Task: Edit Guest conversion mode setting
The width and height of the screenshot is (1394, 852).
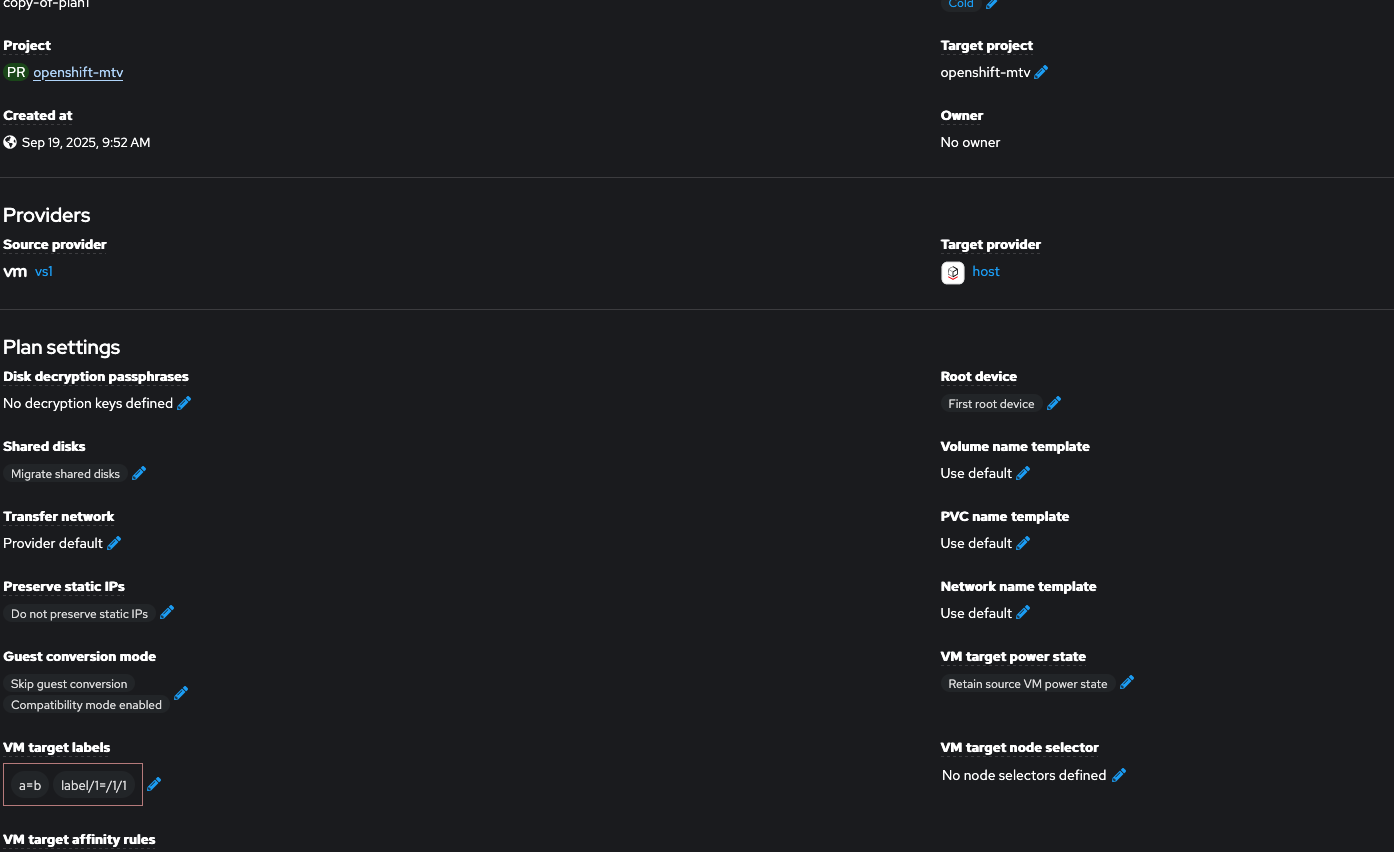Action: (x=181, y=693)
